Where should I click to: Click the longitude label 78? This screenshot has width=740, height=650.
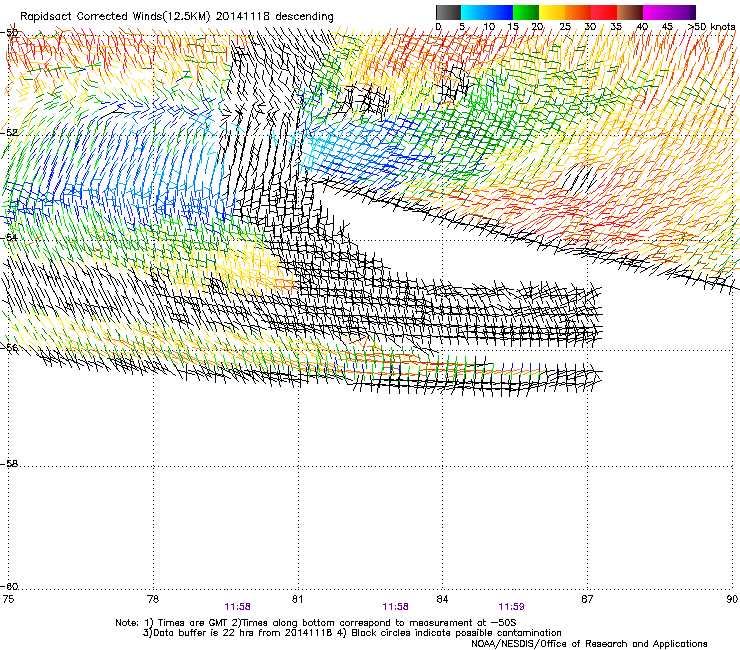click(x=153, y=599)
